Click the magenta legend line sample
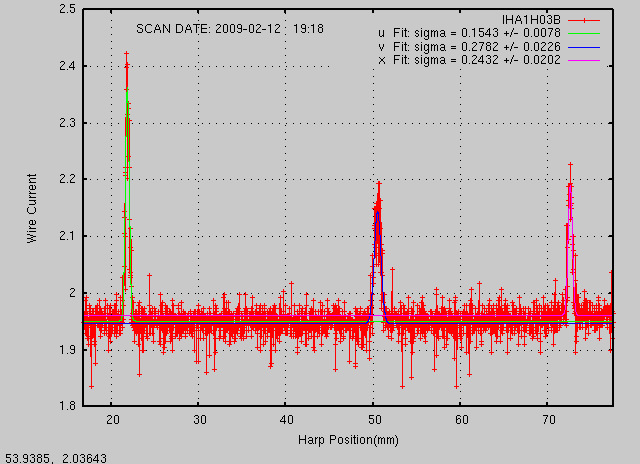 coord(584,60)
